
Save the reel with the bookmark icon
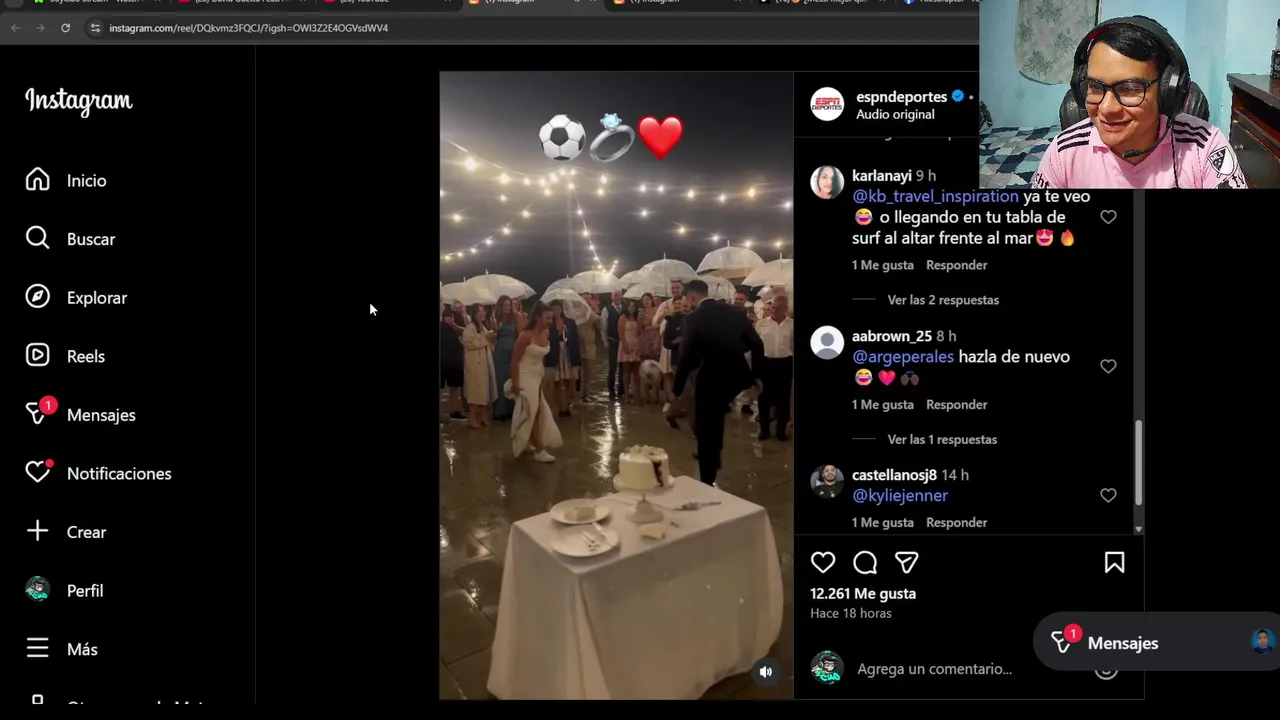point(1114,563)
